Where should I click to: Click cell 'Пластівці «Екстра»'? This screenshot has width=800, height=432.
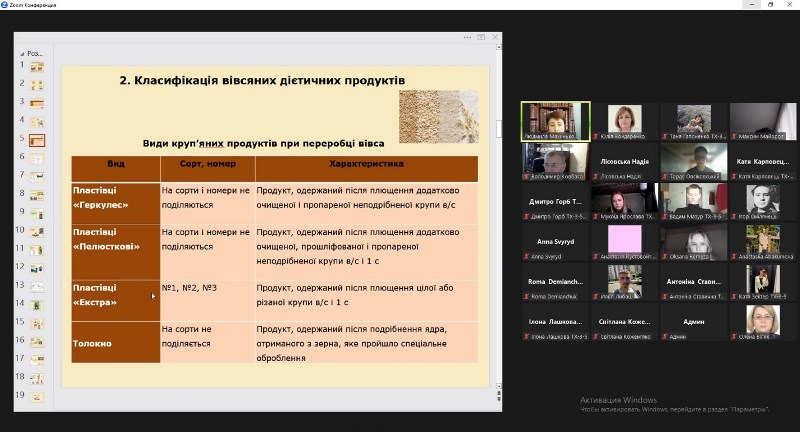coord(116,300)
